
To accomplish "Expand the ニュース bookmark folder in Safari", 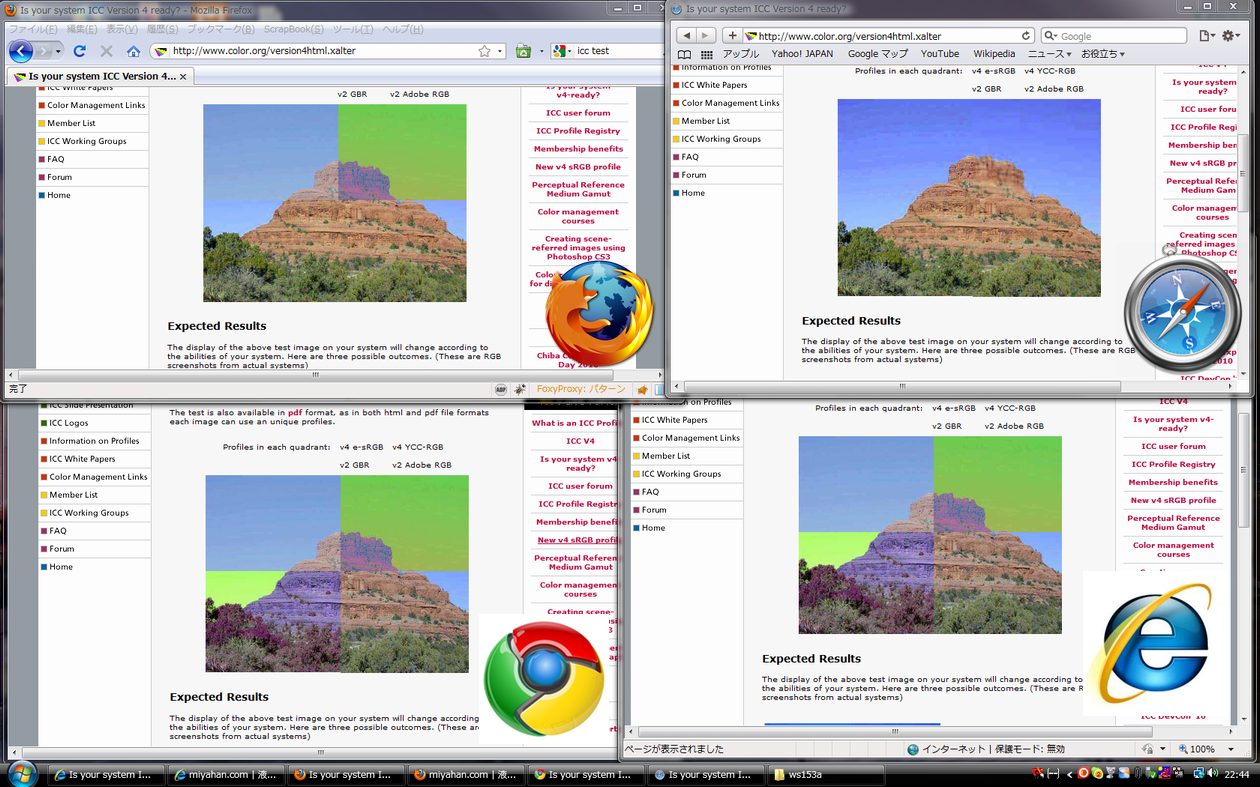I will tap(1050, 54).
